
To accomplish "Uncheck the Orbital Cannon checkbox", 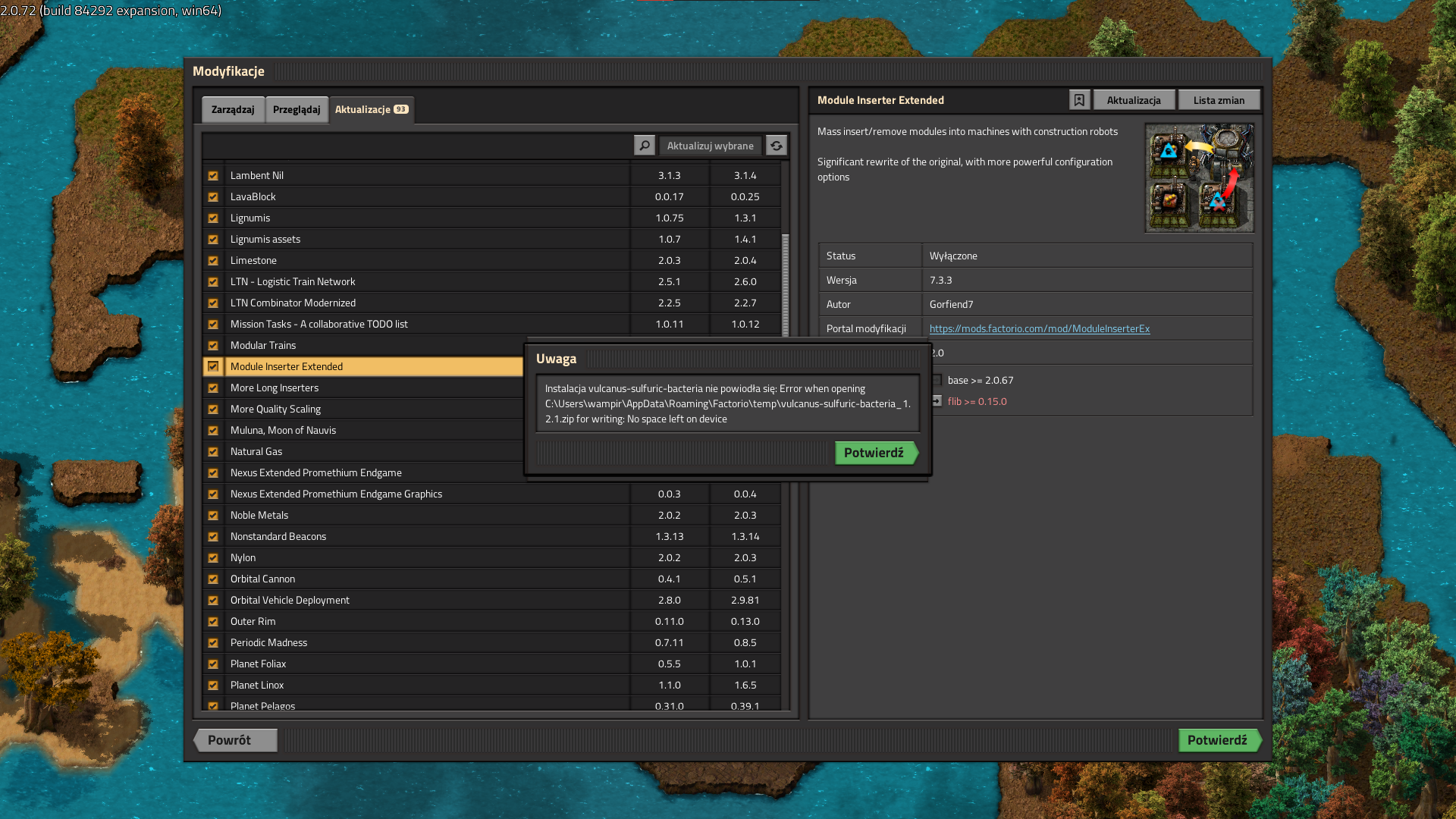I will pyautogui.click(x=213, y=579).
